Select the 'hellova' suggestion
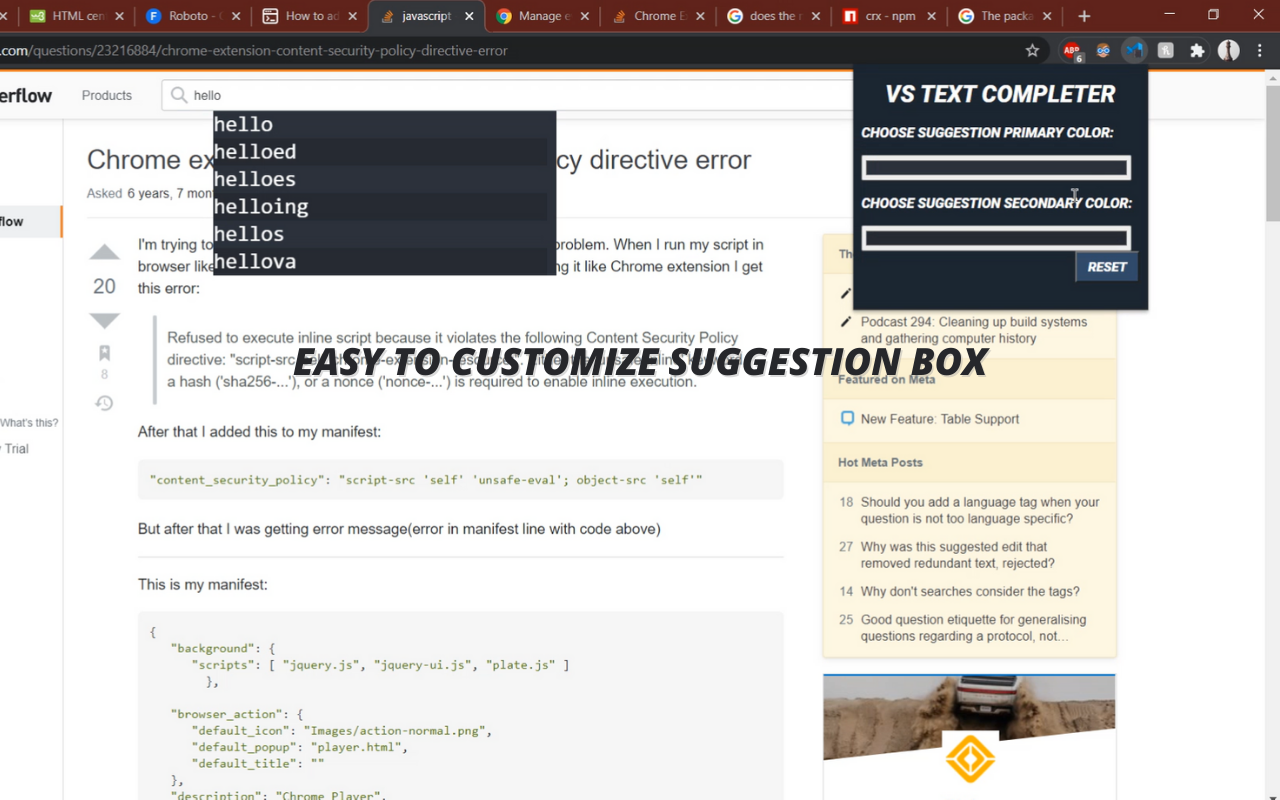This screenshot has width=1280, height=800. tap(384, 261)
